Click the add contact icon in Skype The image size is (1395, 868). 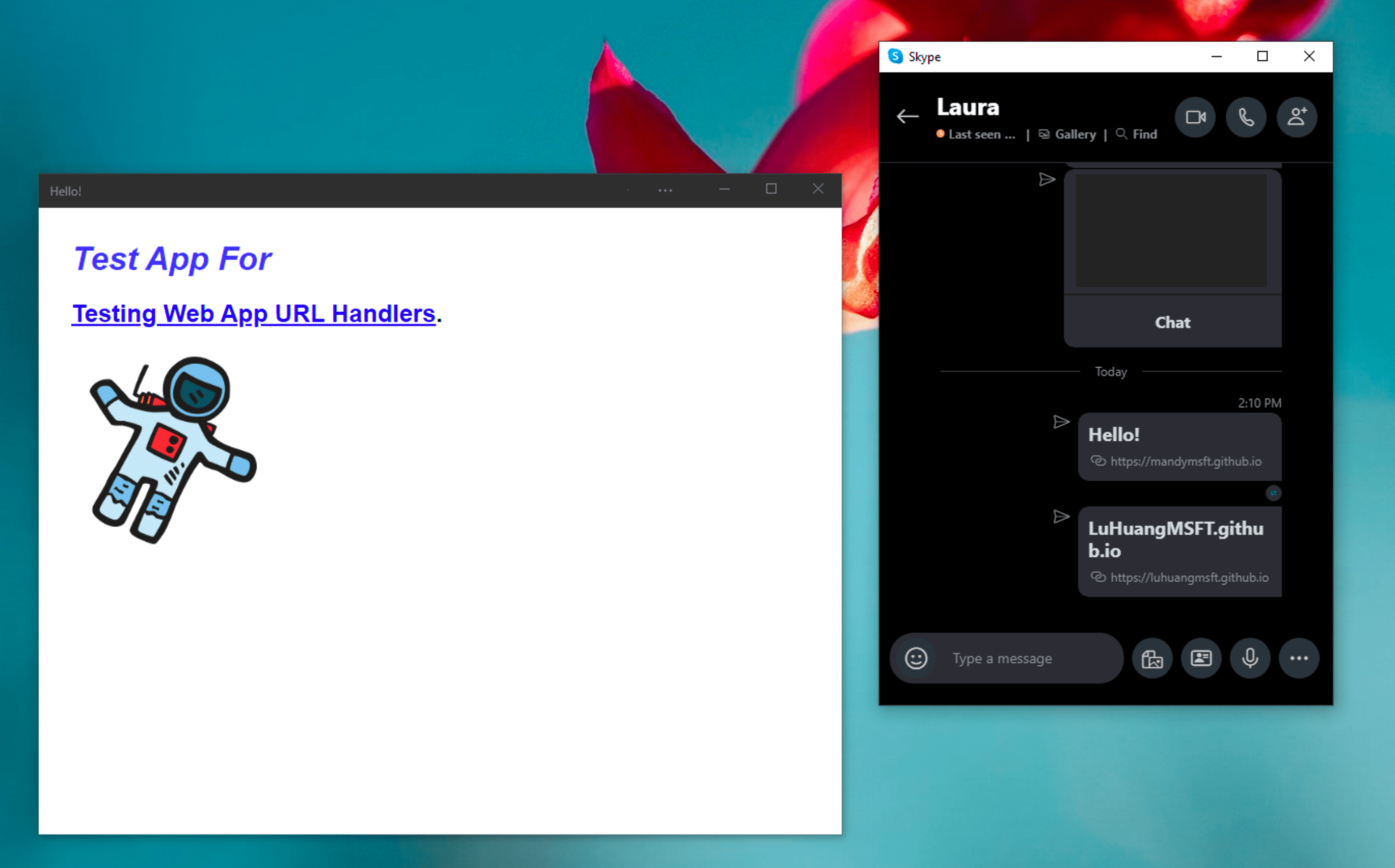click(x=1297, y=117)
